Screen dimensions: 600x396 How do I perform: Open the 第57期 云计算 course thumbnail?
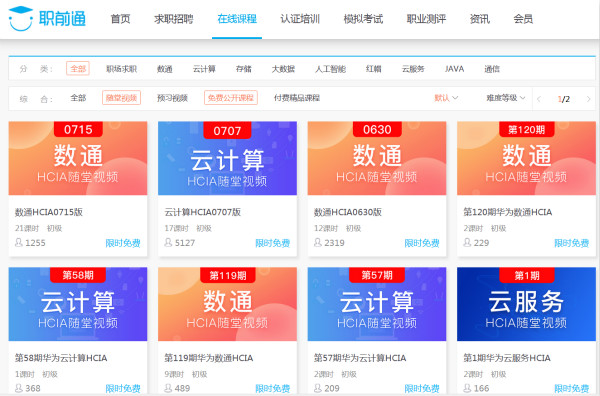tap(377, 304)
